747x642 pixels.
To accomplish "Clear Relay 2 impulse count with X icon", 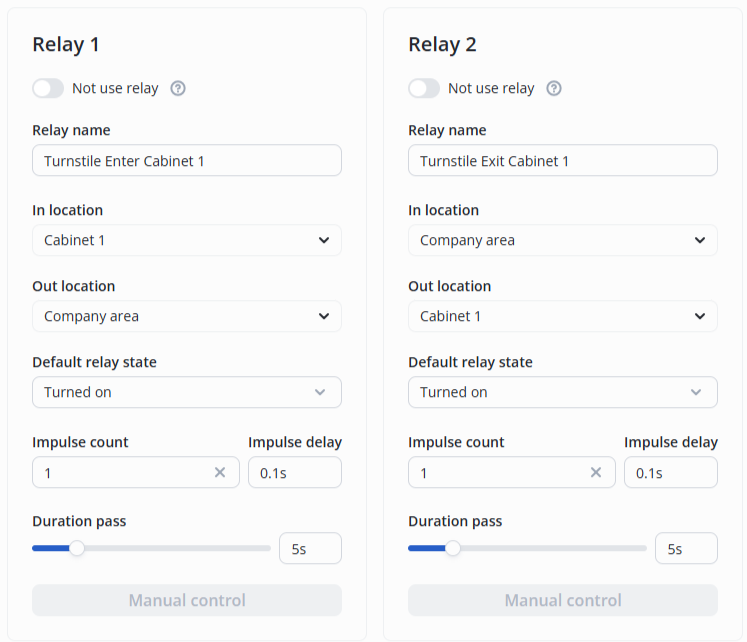I will (x=596, y=472).
